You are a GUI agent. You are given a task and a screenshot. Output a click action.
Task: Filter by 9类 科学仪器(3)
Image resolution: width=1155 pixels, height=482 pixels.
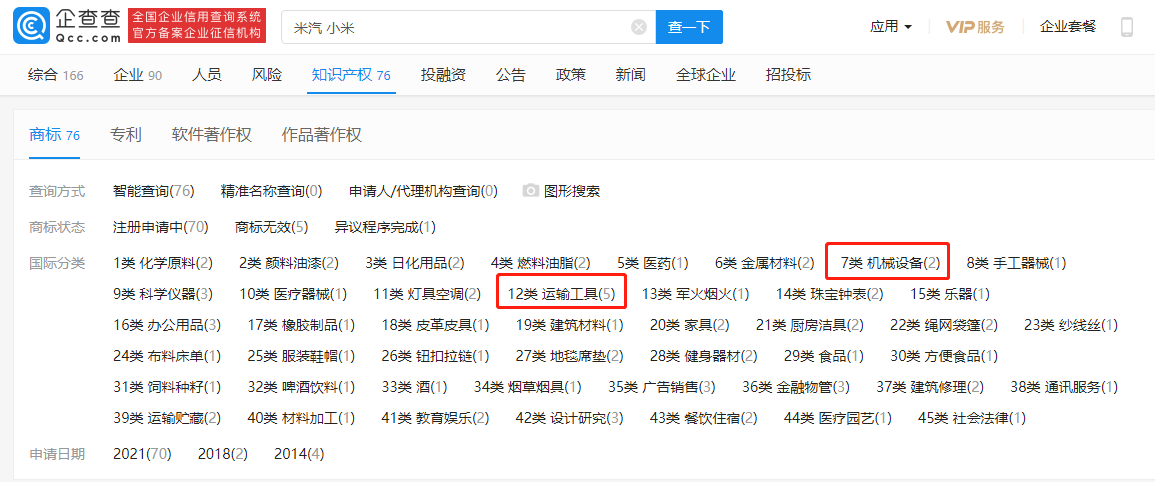pos(164,294)
